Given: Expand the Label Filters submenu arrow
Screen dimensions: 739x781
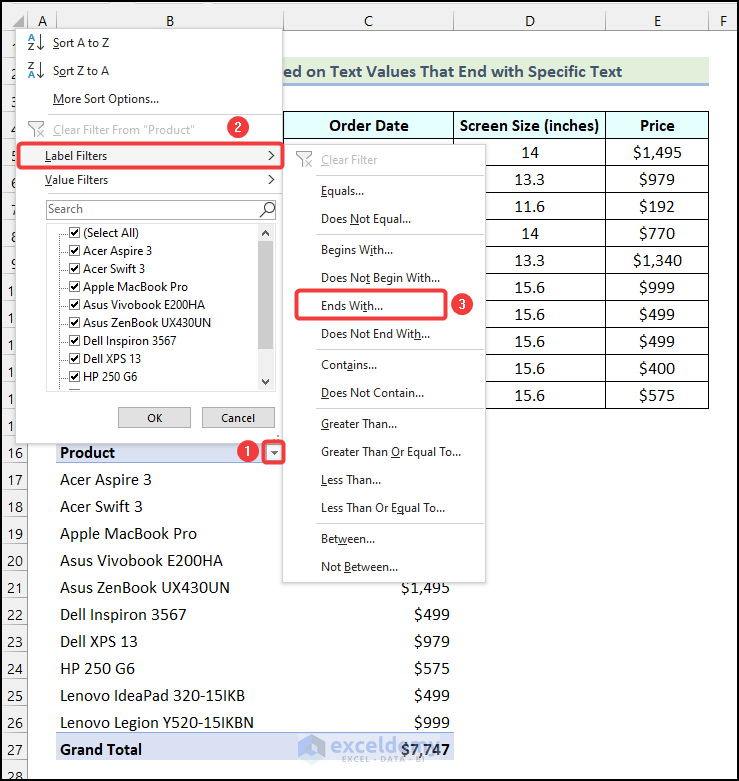Looking at the screenshot, I should click(271, 155).
